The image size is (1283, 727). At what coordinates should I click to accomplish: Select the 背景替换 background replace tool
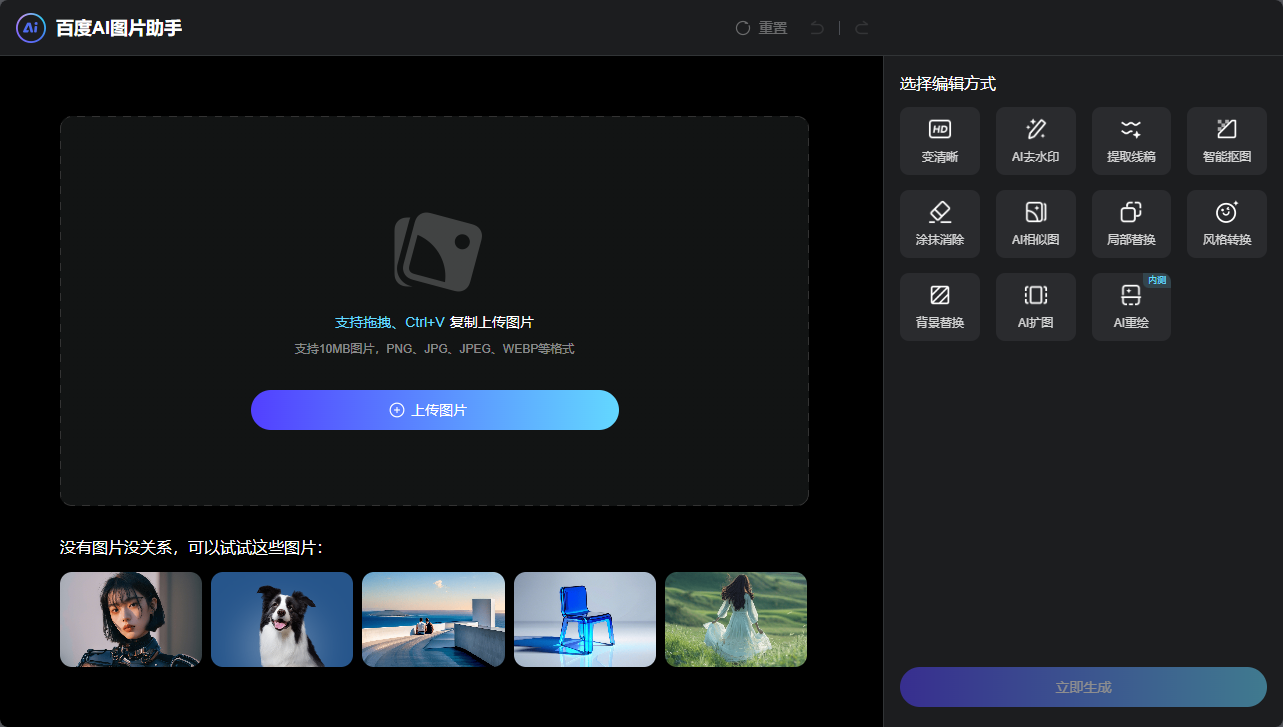point(939,307)
